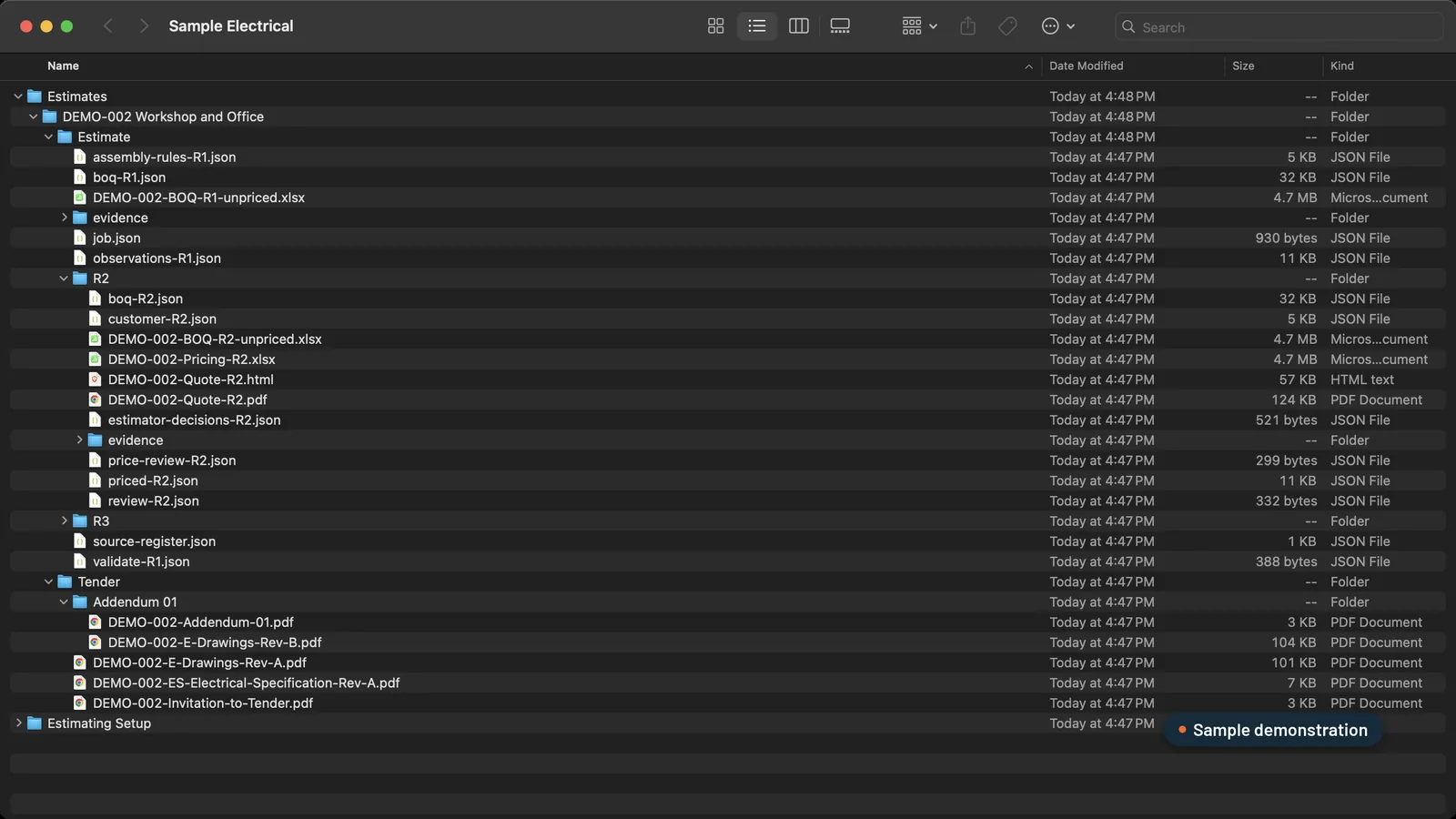Expand the evidence folder inside R2
Image resolution: width=1456 pixels, height=819 pixels.
coord(79,440)
